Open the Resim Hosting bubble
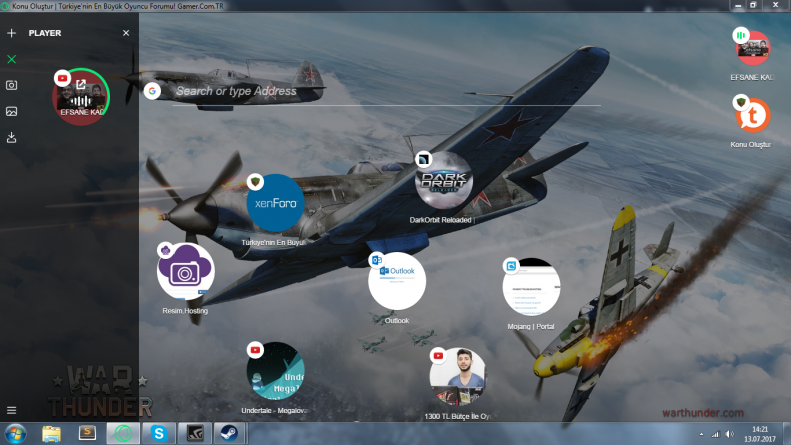Viewport: 791px width, 445px height. click(x=186, y=271)
